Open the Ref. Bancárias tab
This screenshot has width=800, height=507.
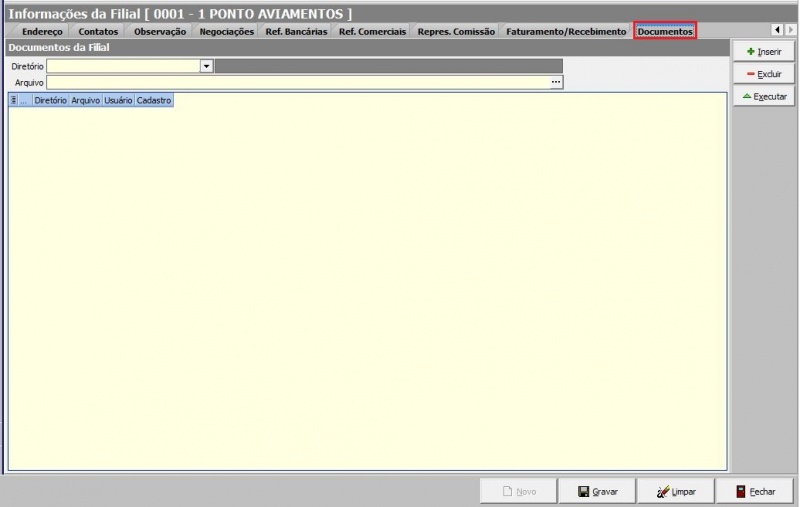tap(296, 32)
